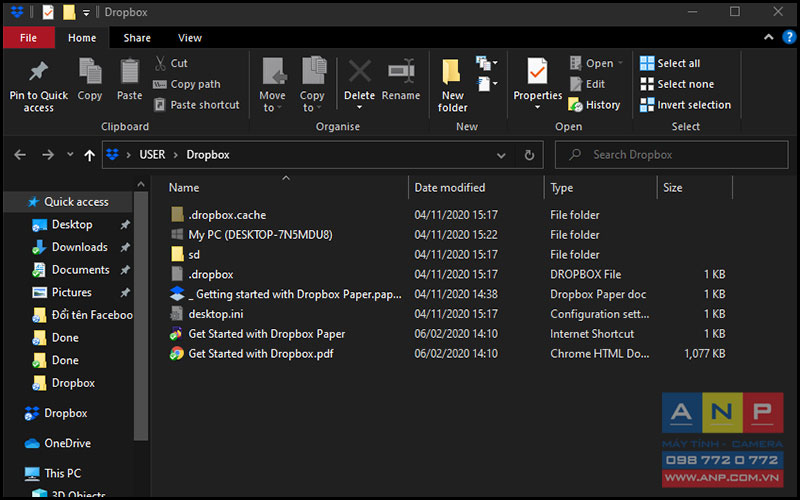This screenshot has width=800, height=500.
Task: Open Pictures in Quick access
Action: tap(71, 292)
